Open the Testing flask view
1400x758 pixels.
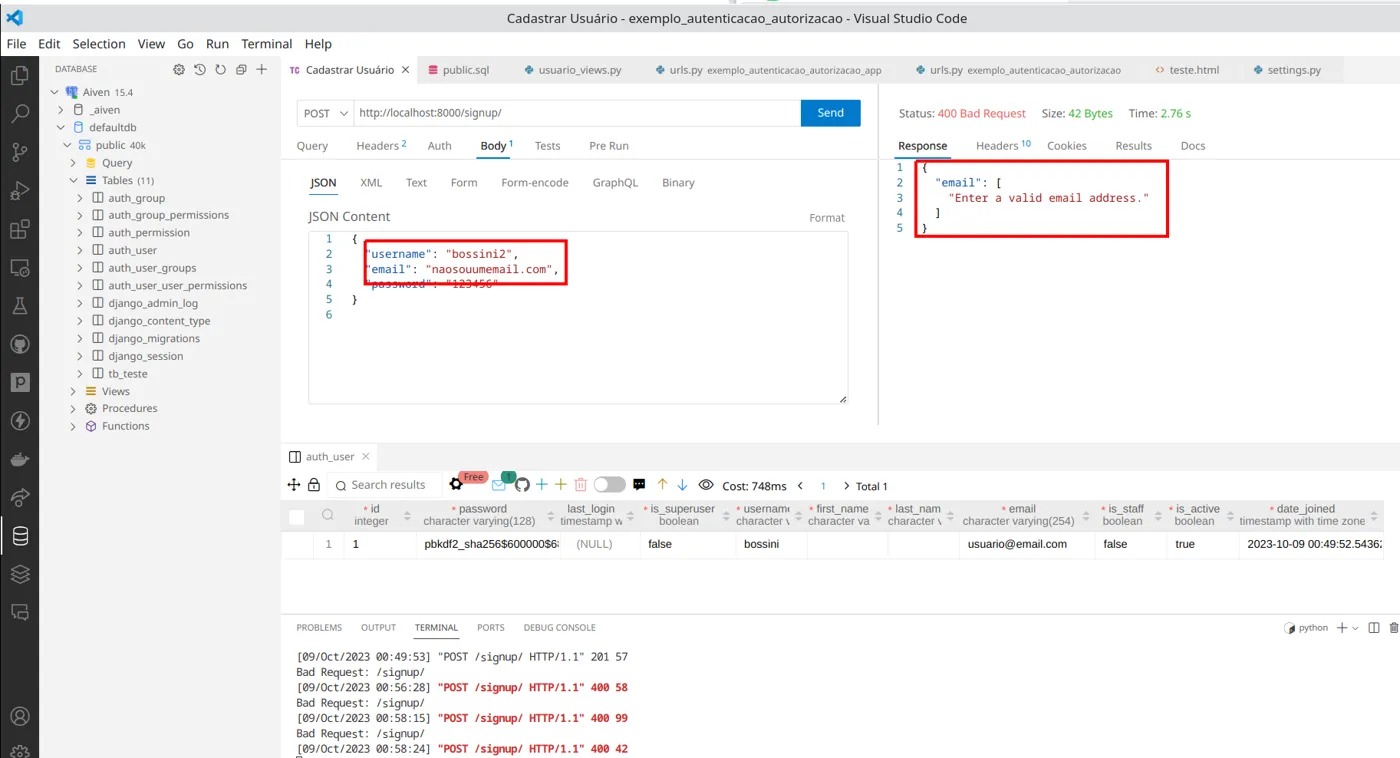19,306
